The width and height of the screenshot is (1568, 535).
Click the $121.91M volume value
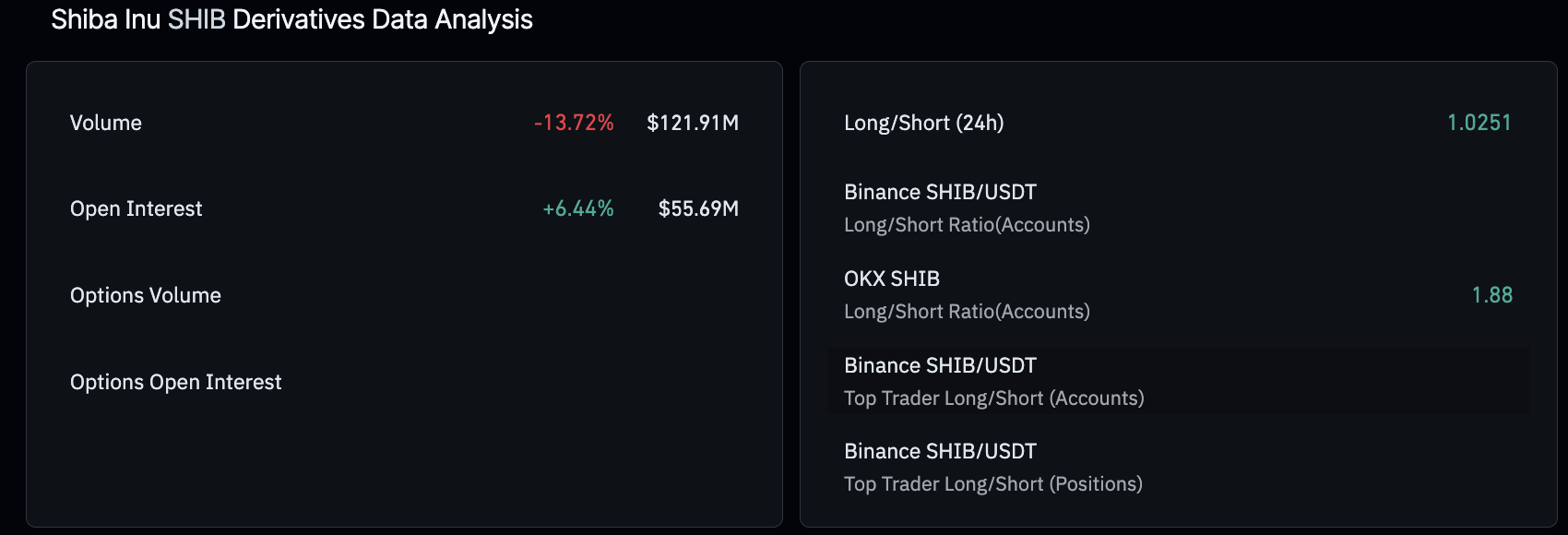click(x=693, y=123)
